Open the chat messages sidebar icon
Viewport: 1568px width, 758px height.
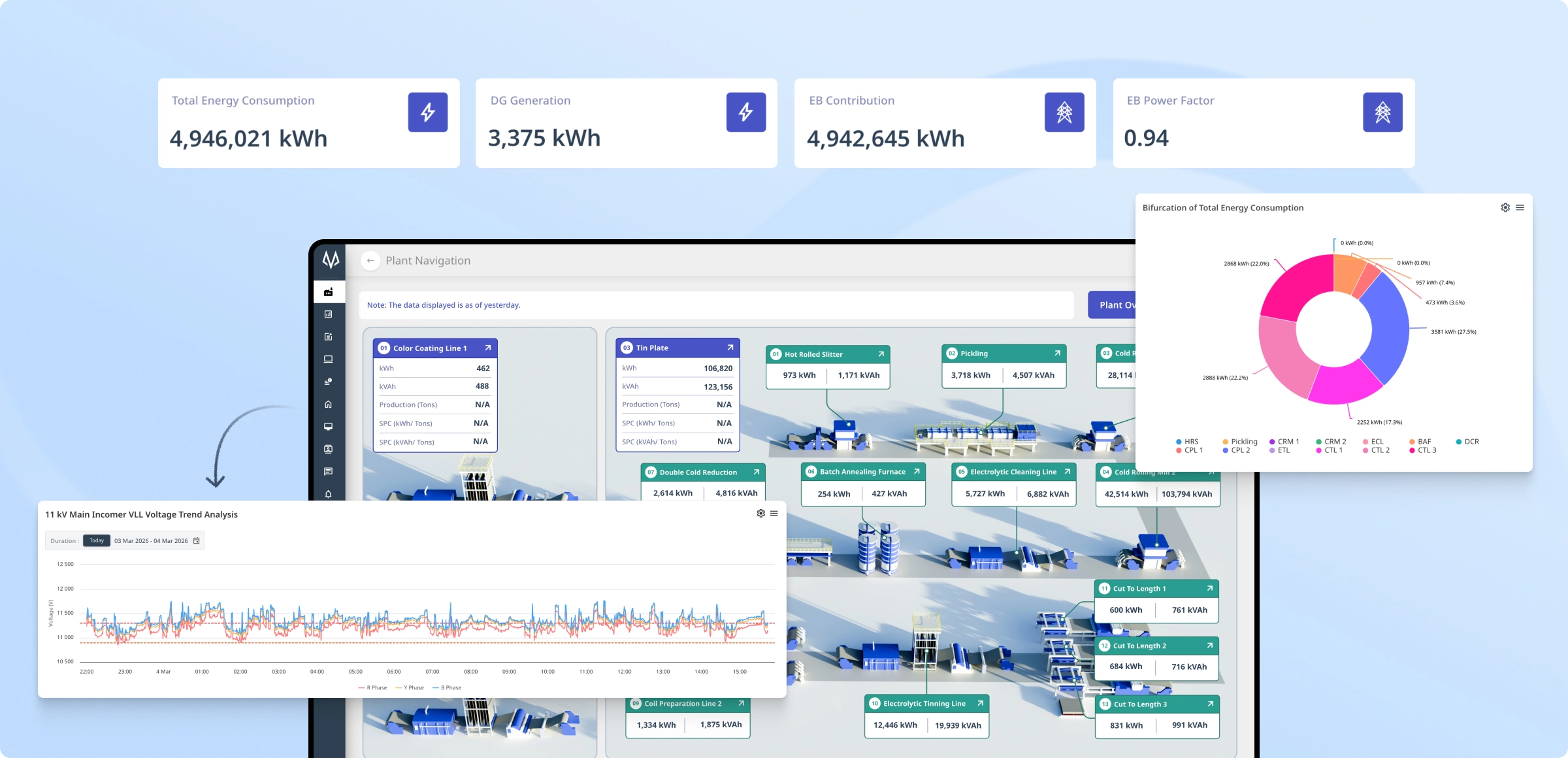point(329,471)
